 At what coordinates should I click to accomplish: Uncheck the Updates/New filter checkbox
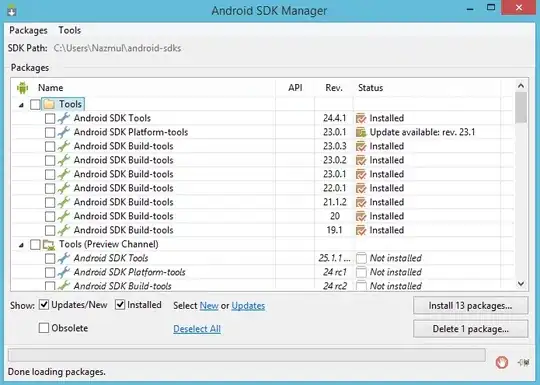44,305
